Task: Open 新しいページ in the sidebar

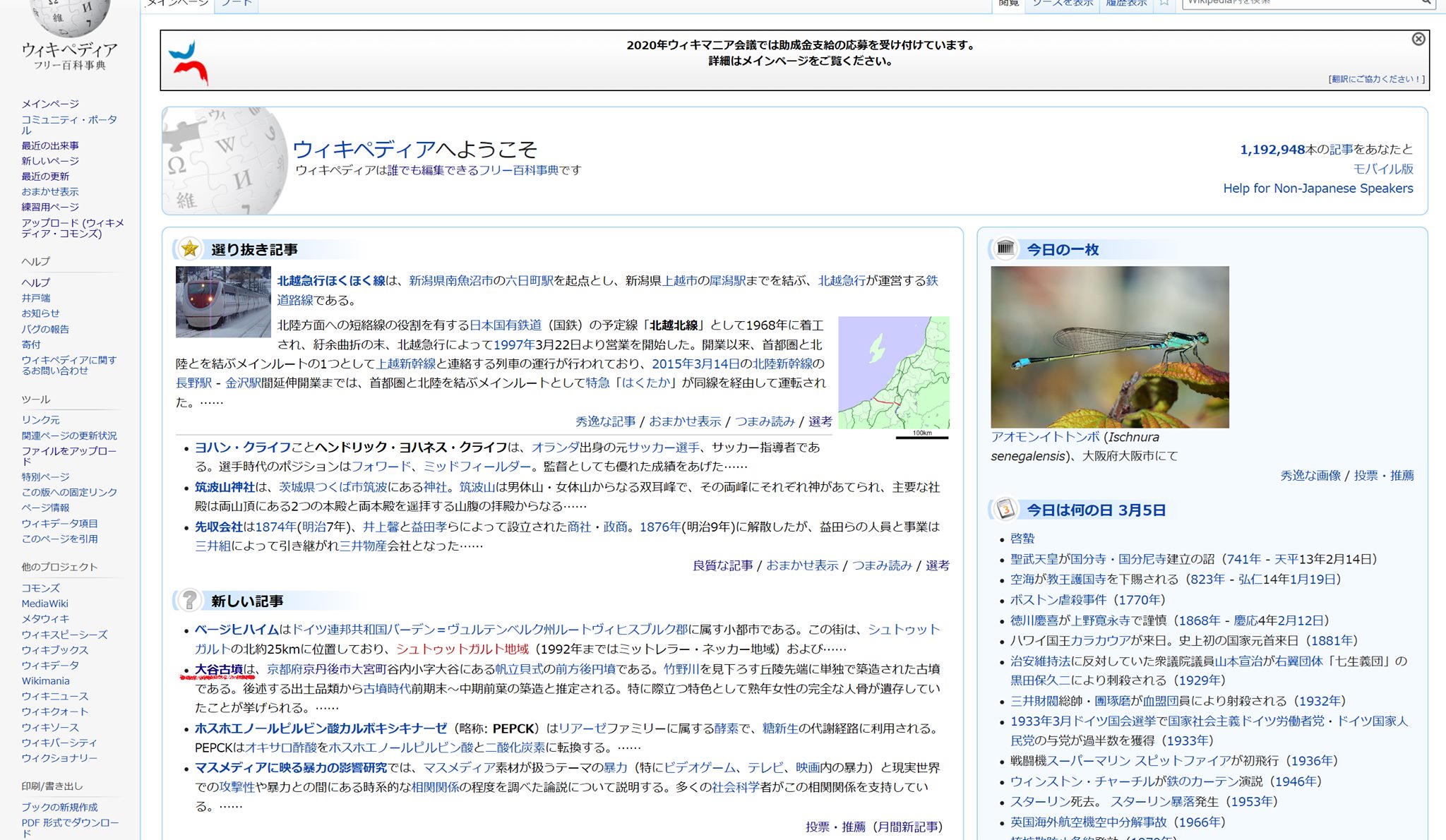Action: pos(50,161)
